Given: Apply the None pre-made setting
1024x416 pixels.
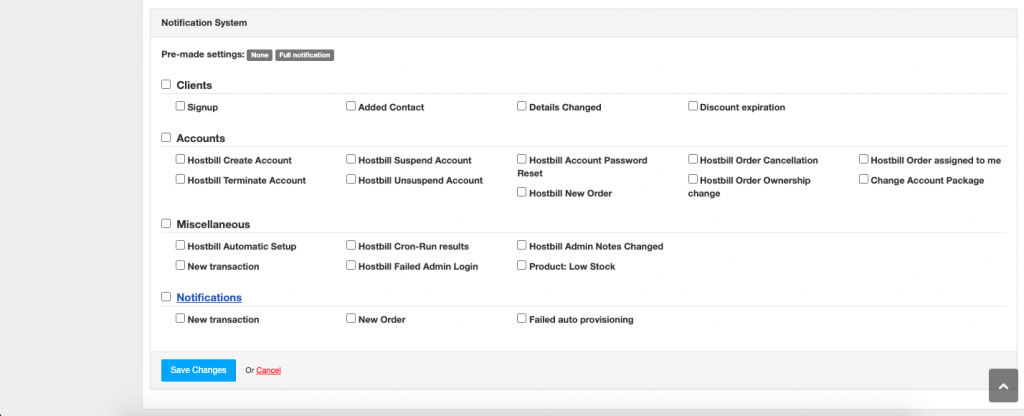Looking at the screenshot, I should click(259, 55).
